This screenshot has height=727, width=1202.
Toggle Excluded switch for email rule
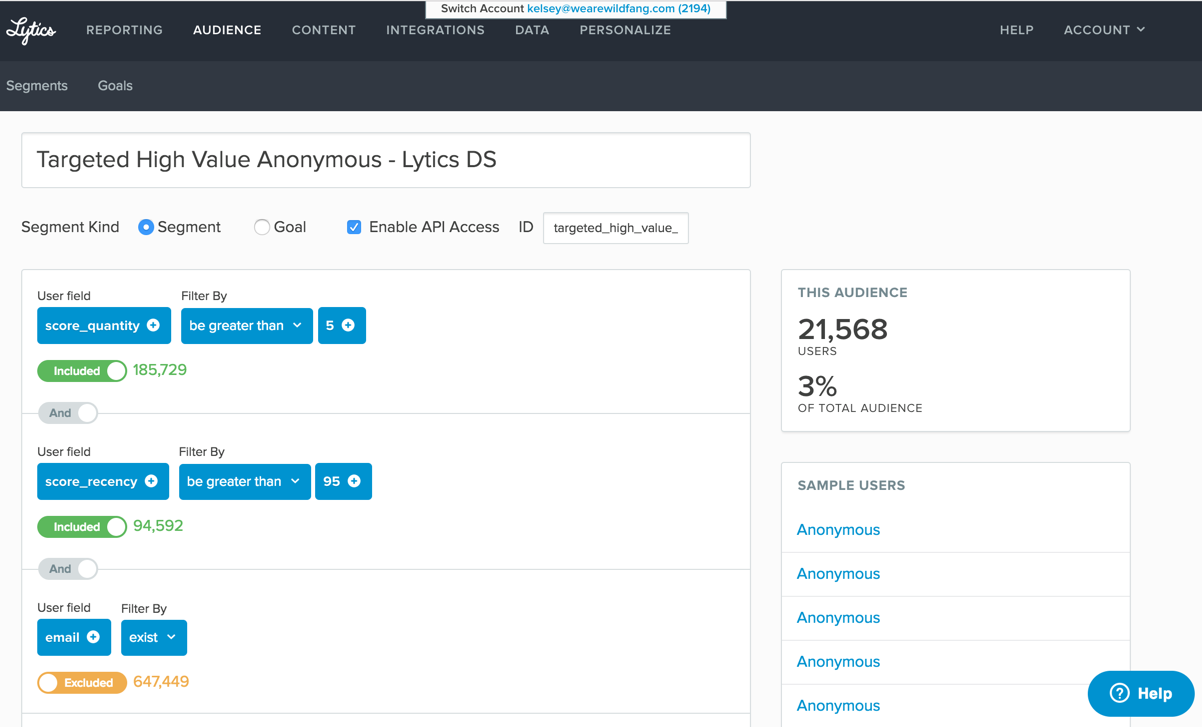pos(82,683)
